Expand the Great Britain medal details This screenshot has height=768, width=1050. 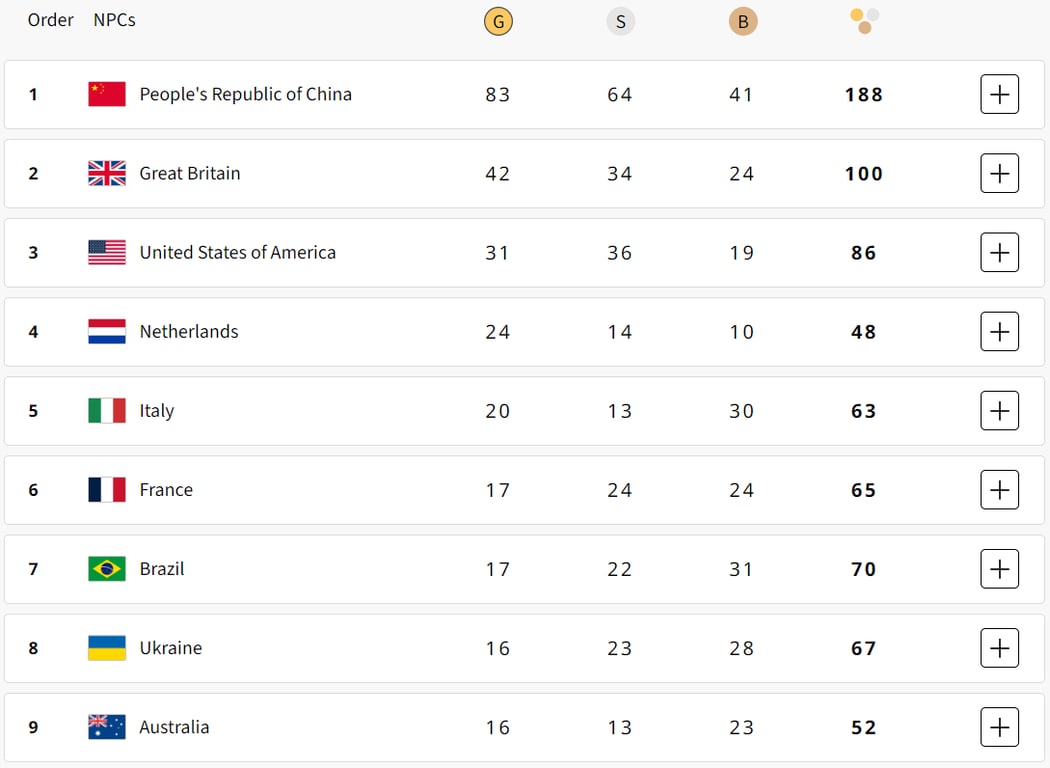click(x=999, y=173)
